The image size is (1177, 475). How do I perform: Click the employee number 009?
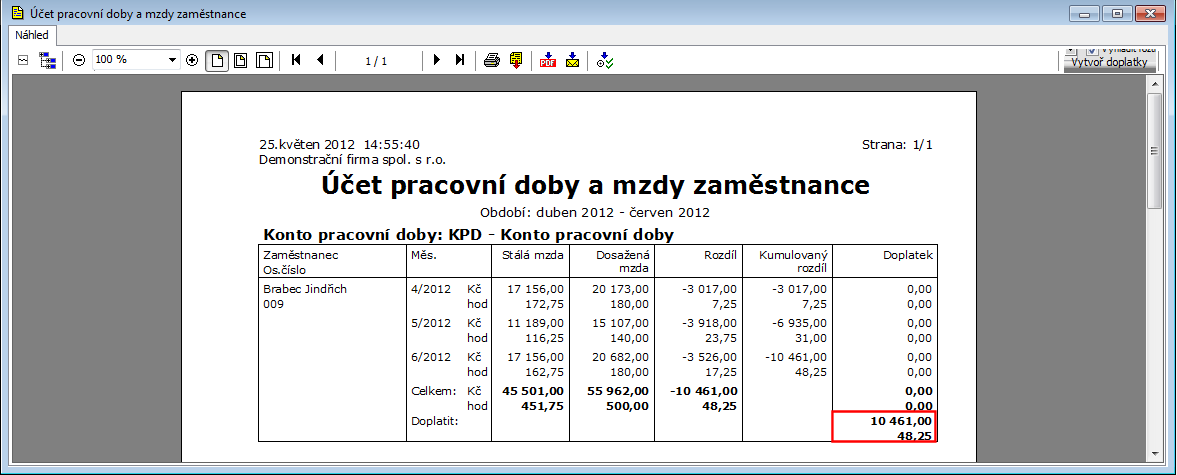[x=272, y=304]
